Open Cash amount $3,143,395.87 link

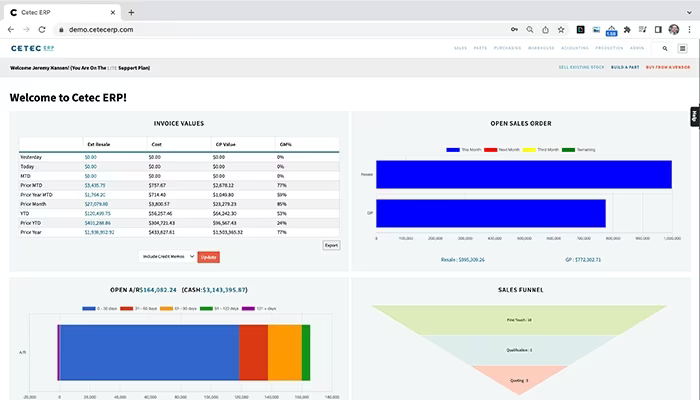(224, 290)
